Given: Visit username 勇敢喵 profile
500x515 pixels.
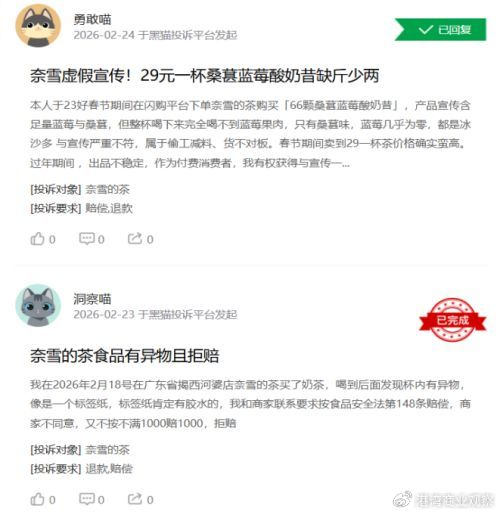Looking at the screenshot, I should click(92, 19).
